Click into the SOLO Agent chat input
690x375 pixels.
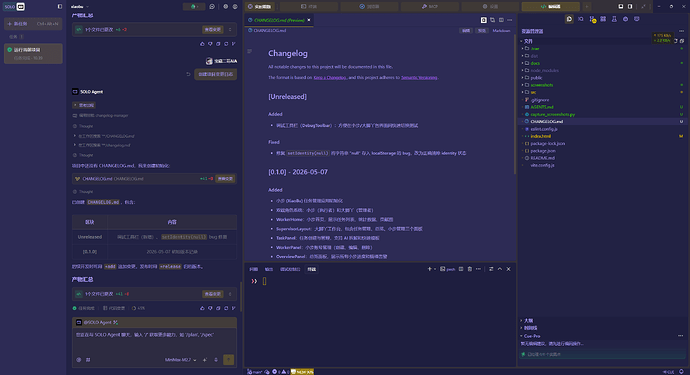click(154, 342)
